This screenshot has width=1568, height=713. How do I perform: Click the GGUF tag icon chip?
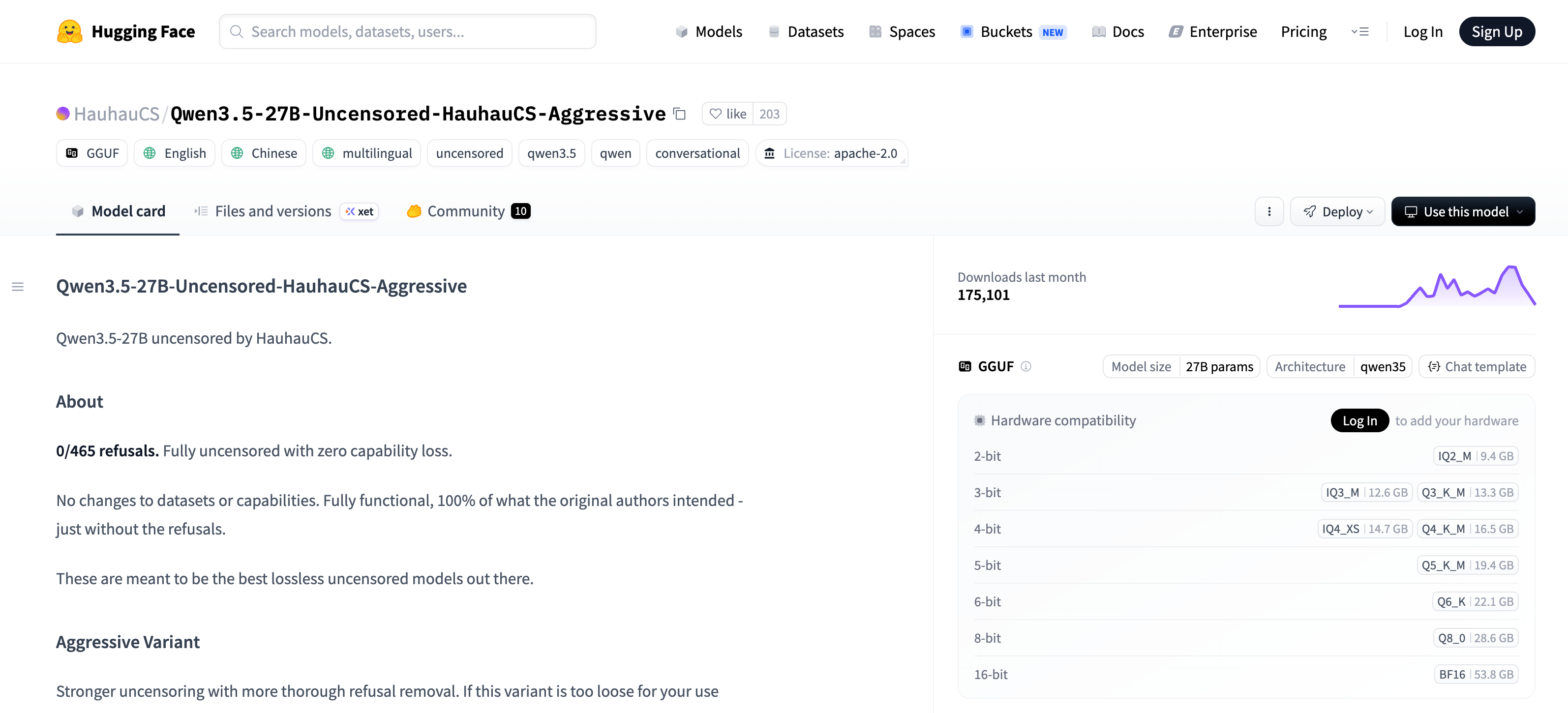coord(92,153)
